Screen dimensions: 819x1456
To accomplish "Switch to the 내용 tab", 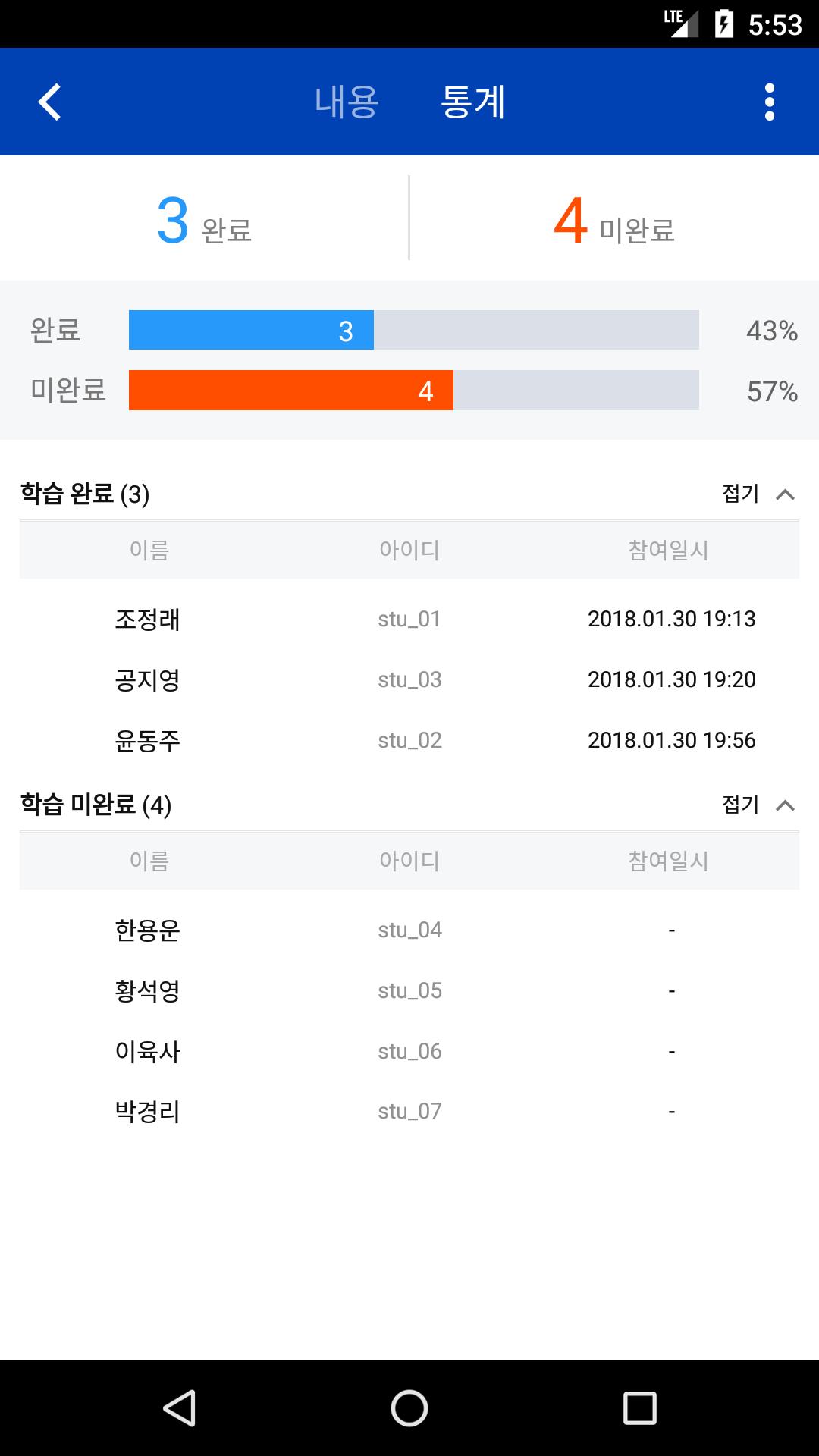I will click(x=347, y=102).
